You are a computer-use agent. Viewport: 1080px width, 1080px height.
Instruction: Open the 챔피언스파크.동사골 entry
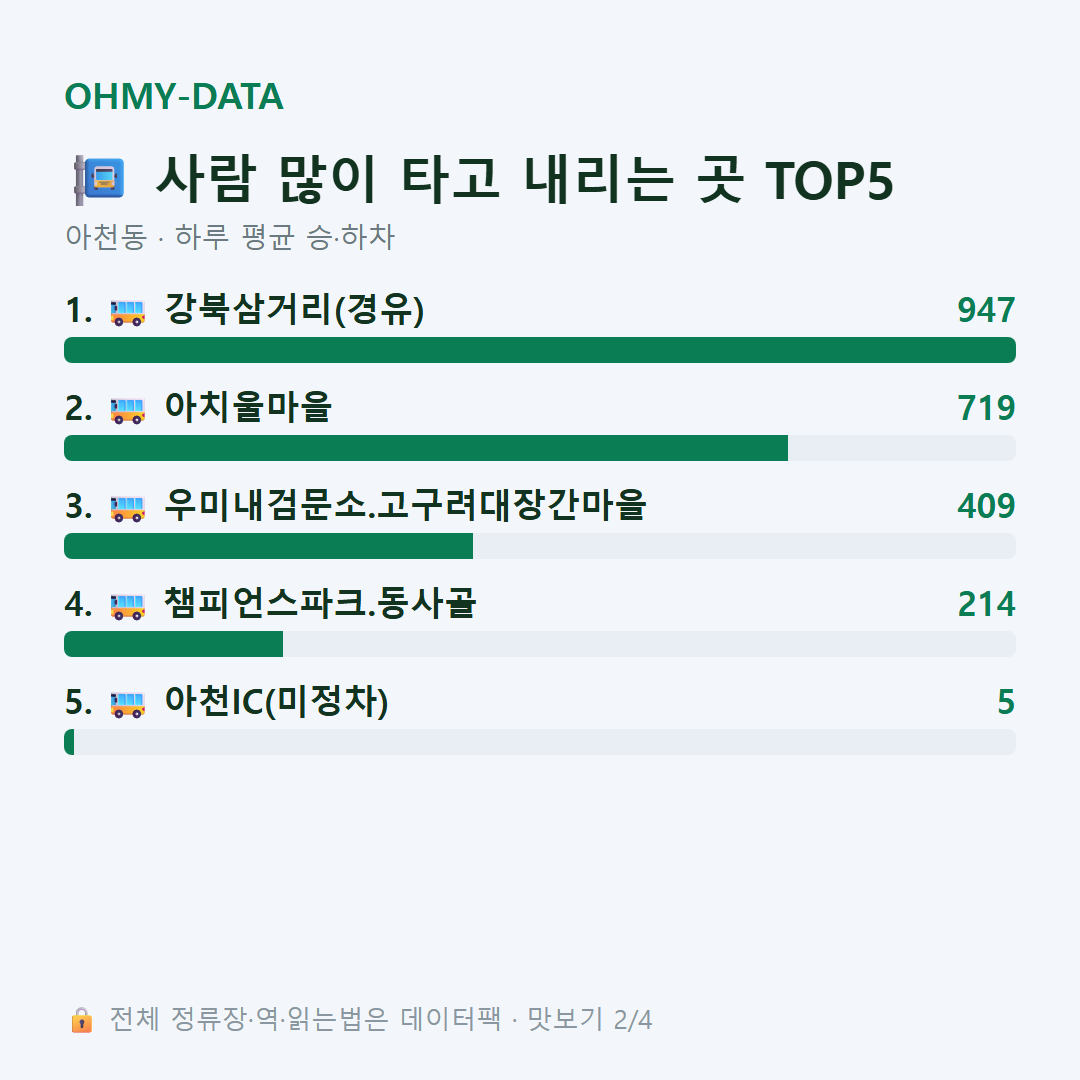(x=320, y=603)
